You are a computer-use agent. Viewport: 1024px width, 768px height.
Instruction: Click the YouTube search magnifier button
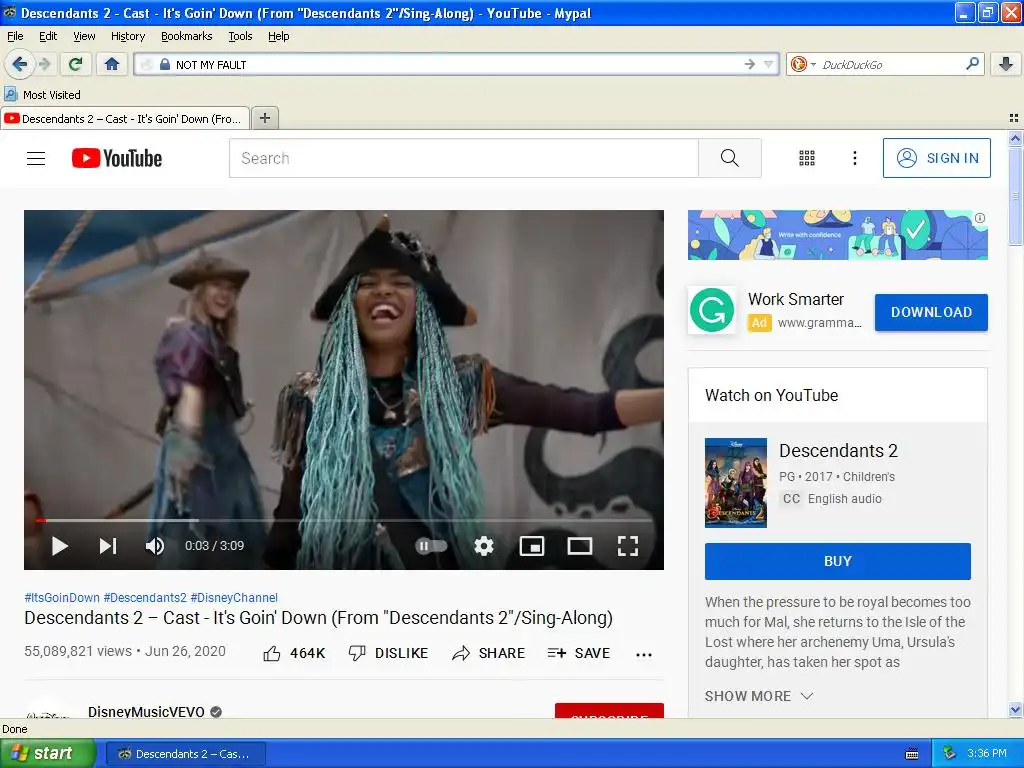coord(729,158)
